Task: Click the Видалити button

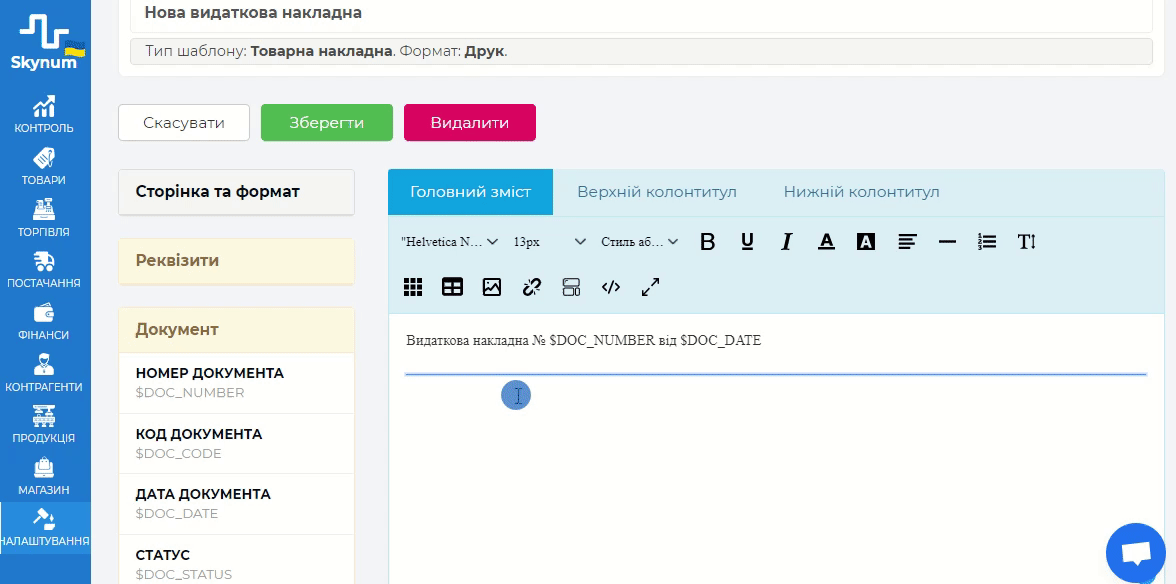Action: tap(469, 123)
